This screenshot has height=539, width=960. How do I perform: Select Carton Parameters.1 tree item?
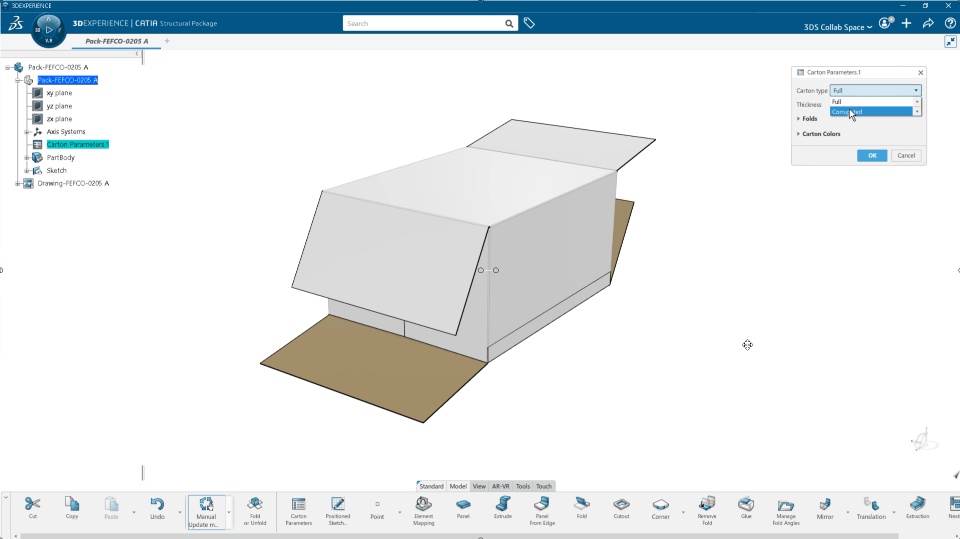[78, 145]
